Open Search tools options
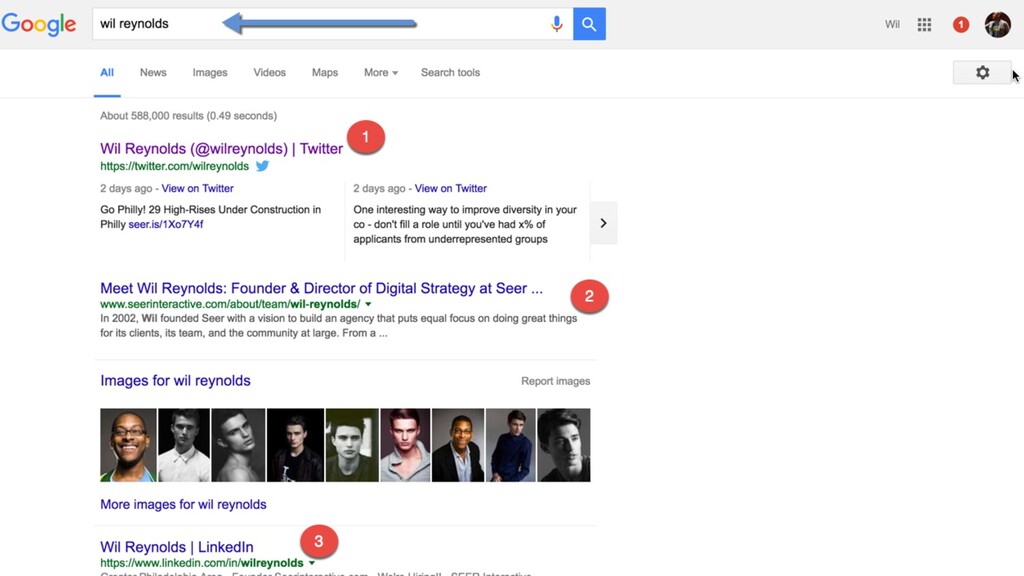Image resolution: width=1024 pixels, height=576 pixels. tap(450, 72)
